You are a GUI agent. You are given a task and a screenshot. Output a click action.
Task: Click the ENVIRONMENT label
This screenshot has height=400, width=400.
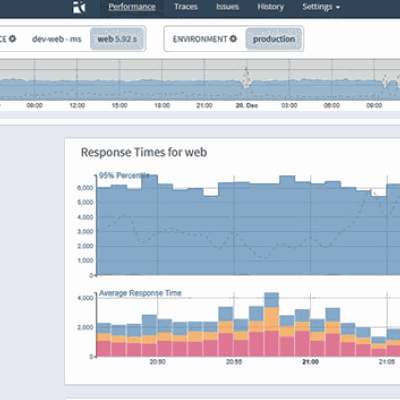coord(200,39)
